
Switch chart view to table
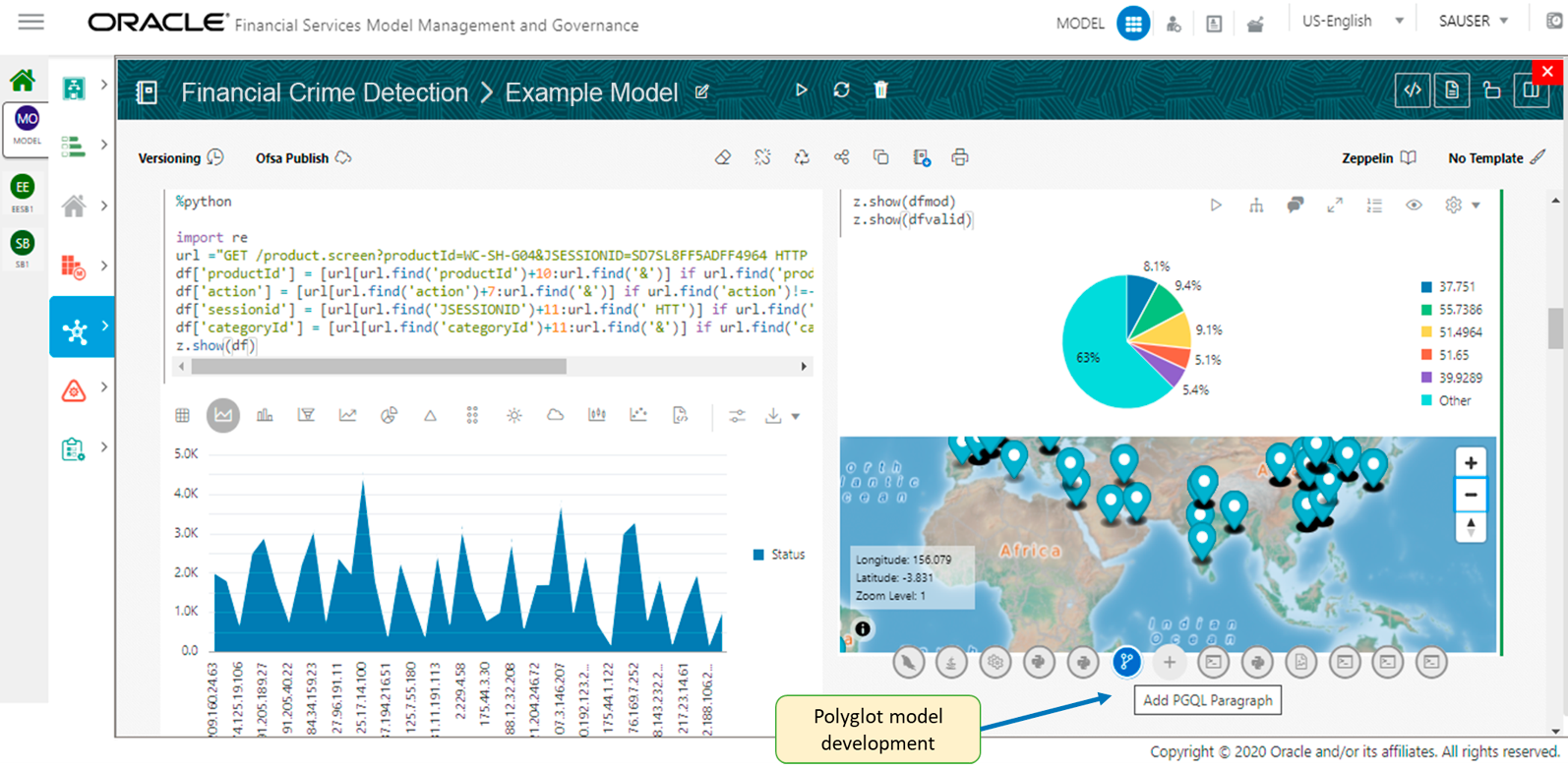(182, 415)
